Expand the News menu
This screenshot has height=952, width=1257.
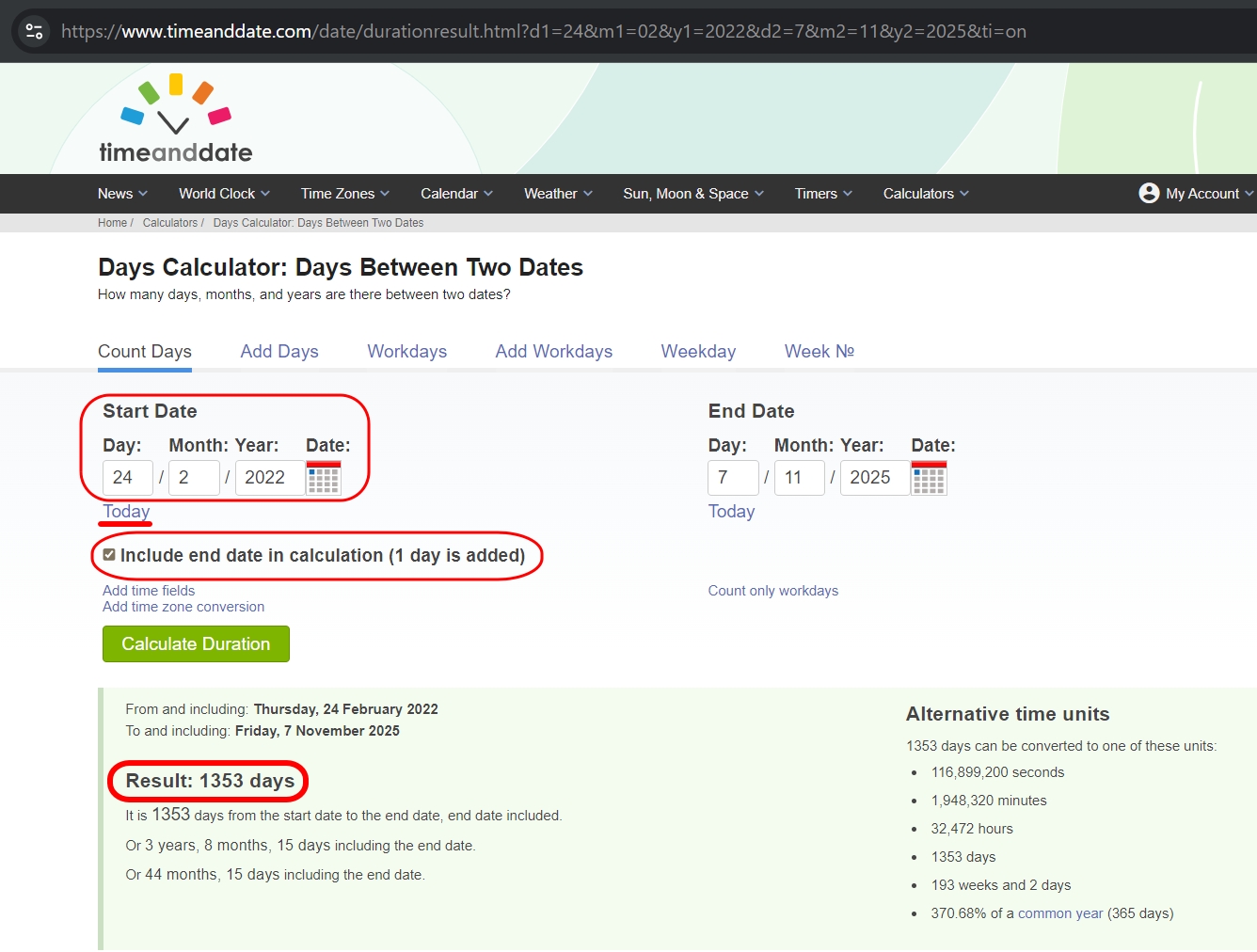coord(122,194)
